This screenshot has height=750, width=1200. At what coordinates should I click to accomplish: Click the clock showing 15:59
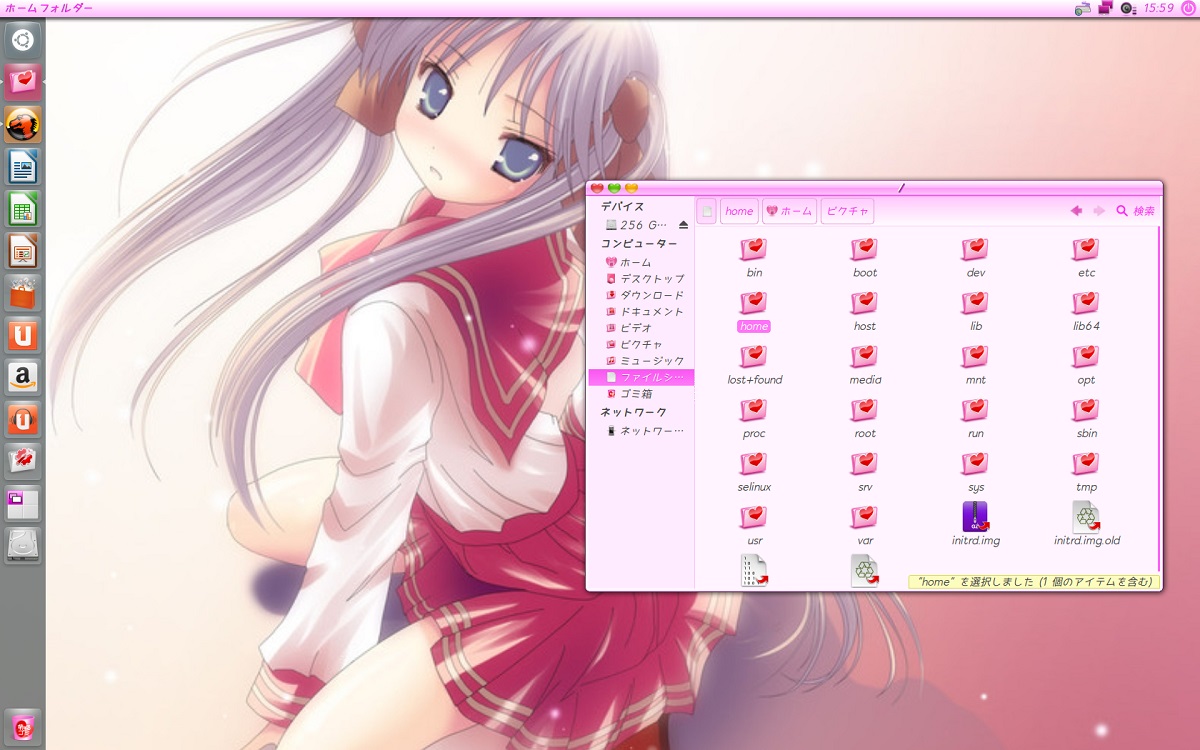1158,8
